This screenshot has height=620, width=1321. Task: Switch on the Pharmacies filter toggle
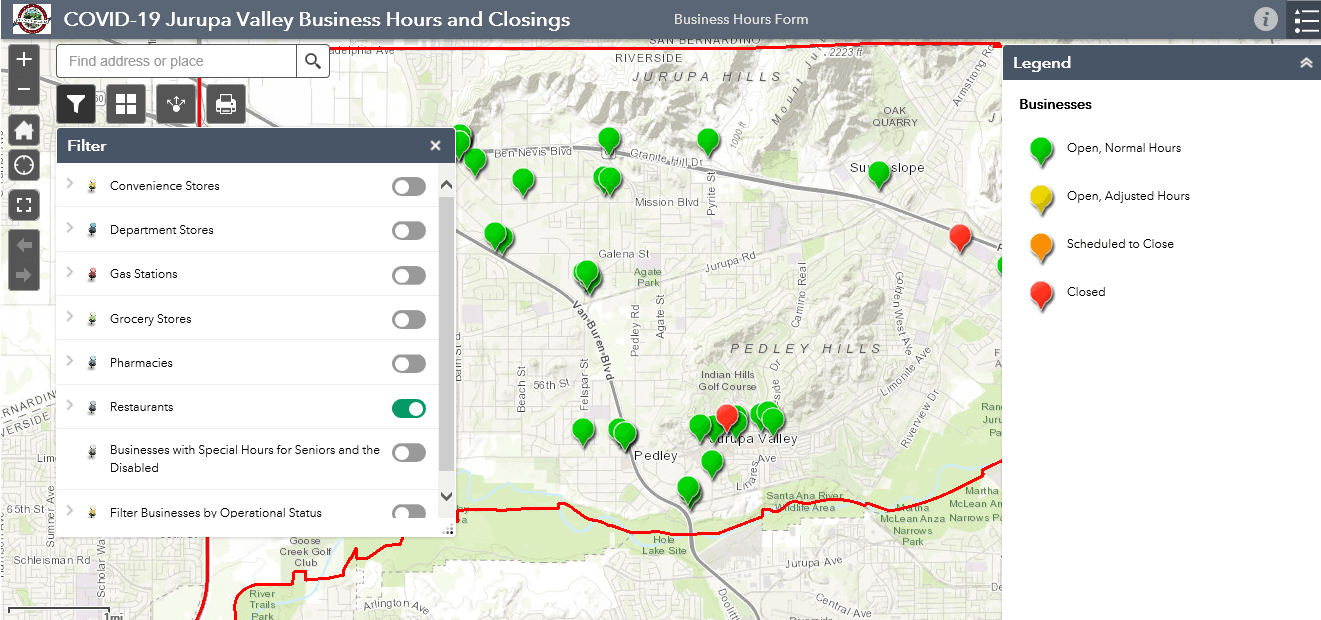click(408, 364)
